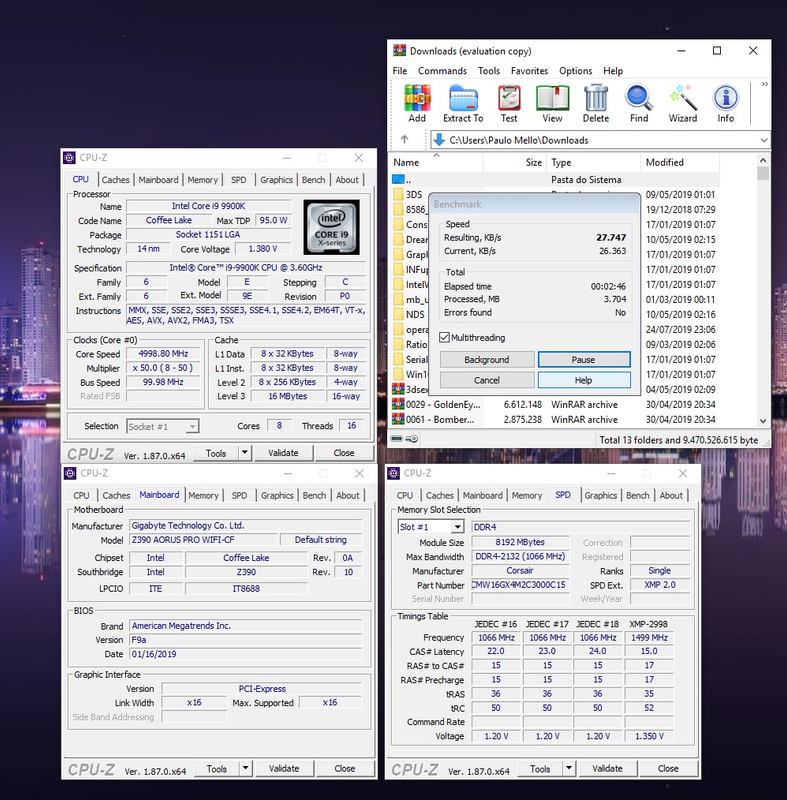Click WinRAR file list scrollbar up arrow
787x800 pixels.
tap(763, 160)
